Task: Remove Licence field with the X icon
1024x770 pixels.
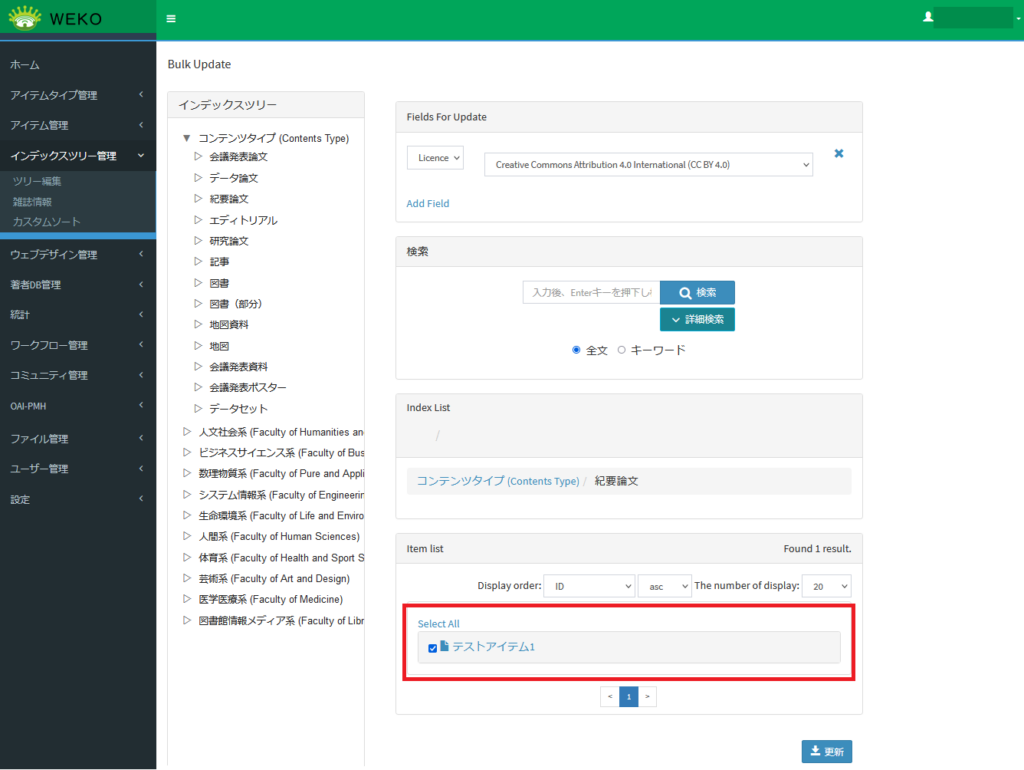Action: click(839, 154)
